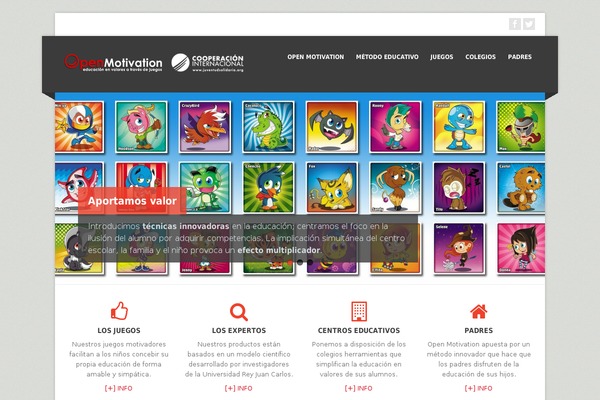The width and height of the screenshot is (600, 400).
Task: Click the gray bat character tile
Action: pos(332,127)
